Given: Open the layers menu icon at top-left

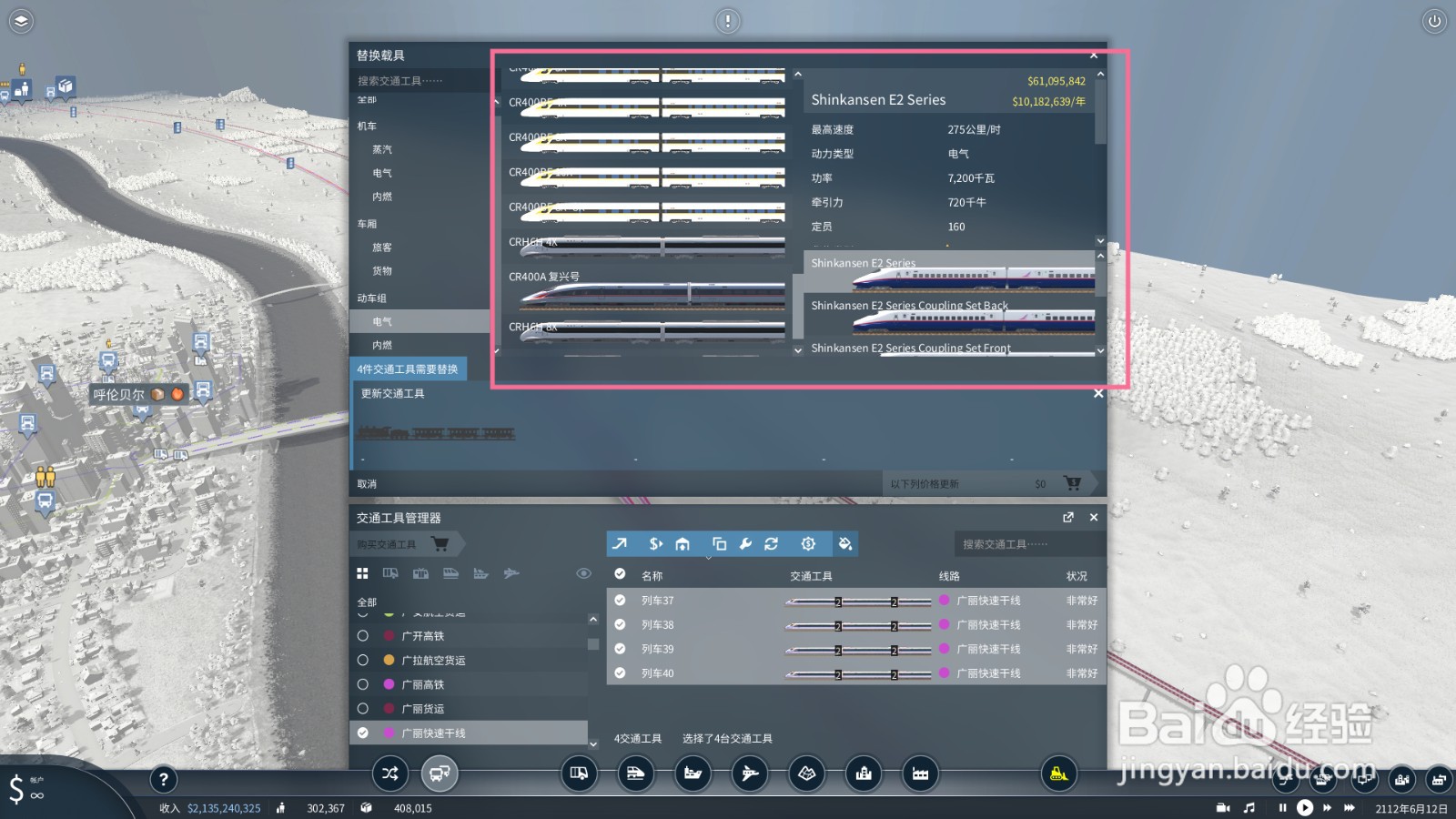Looking at the screenshot, I should [21, 21].
